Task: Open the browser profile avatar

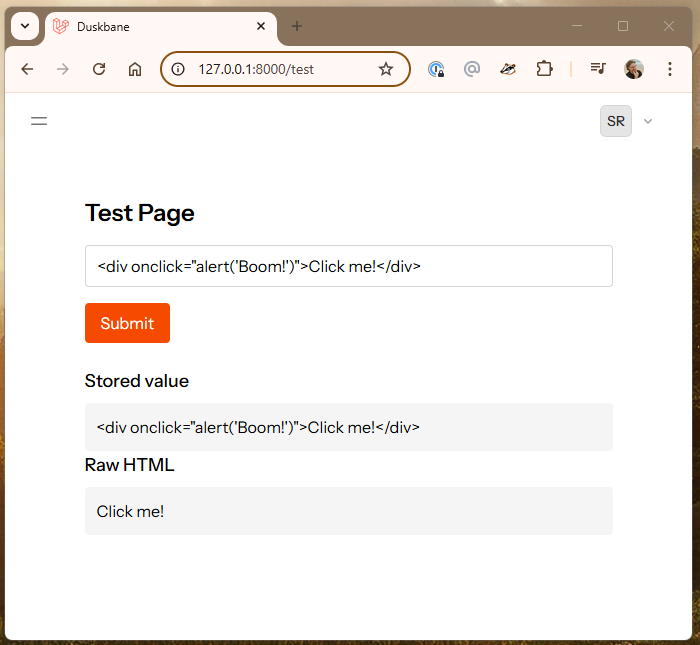Action: click(x=633, y=69)
